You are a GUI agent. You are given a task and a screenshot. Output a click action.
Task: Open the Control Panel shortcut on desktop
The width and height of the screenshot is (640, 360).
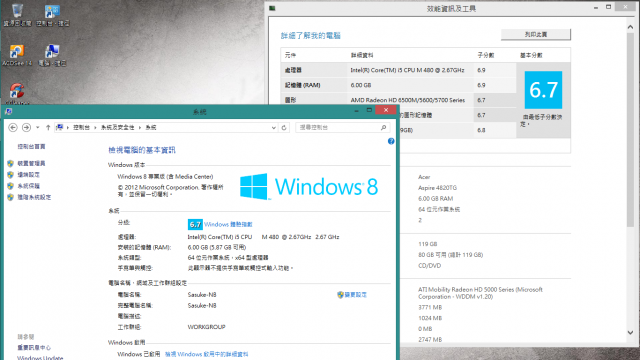pos(53,16)
